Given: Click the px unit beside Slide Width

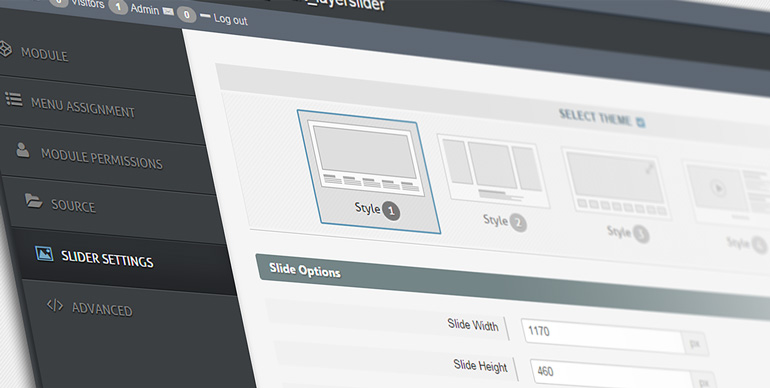Looking at the screenshot, I should (695, 343).
